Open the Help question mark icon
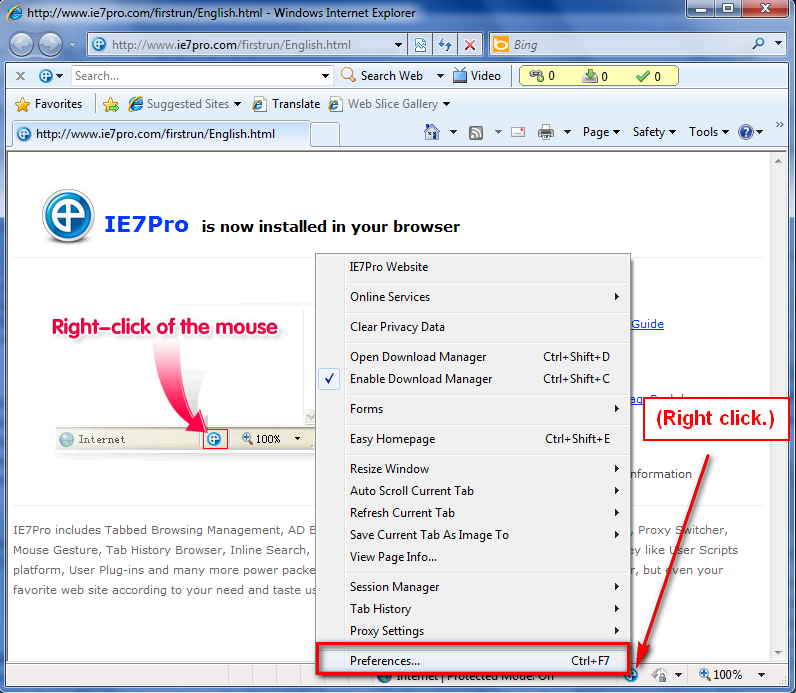Screen dimensions: 796x693 [746, 133]
